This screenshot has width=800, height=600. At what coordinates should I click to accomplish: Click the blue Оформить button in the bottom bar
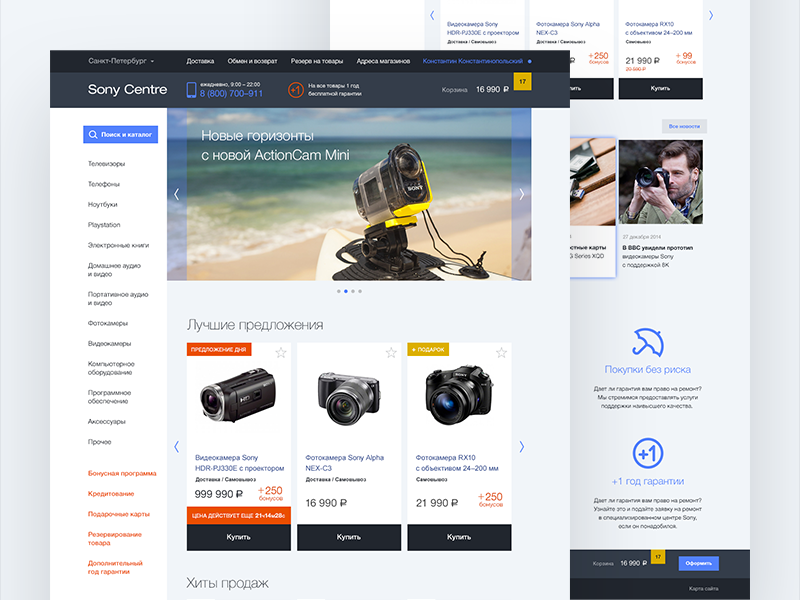698,563
